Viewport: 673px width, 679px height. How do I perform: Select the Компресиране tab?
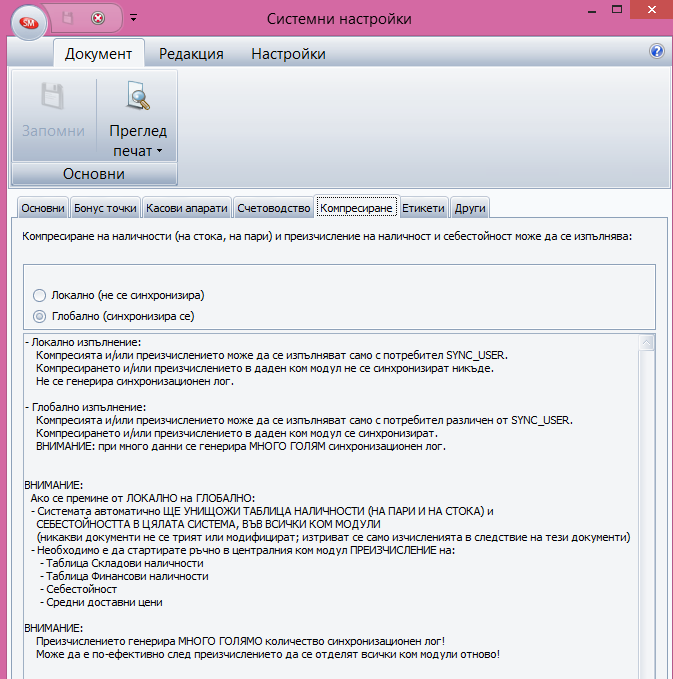pyautogui.click(x=356, y=208)
